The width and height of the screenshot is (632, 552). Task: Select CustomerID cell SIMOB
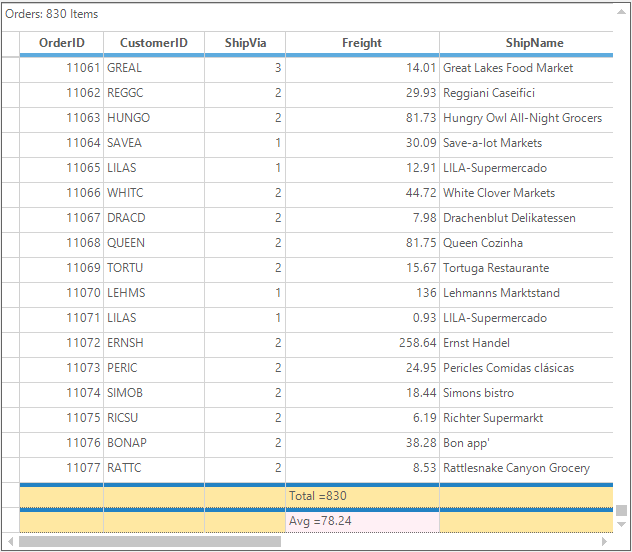click(154, 395)
